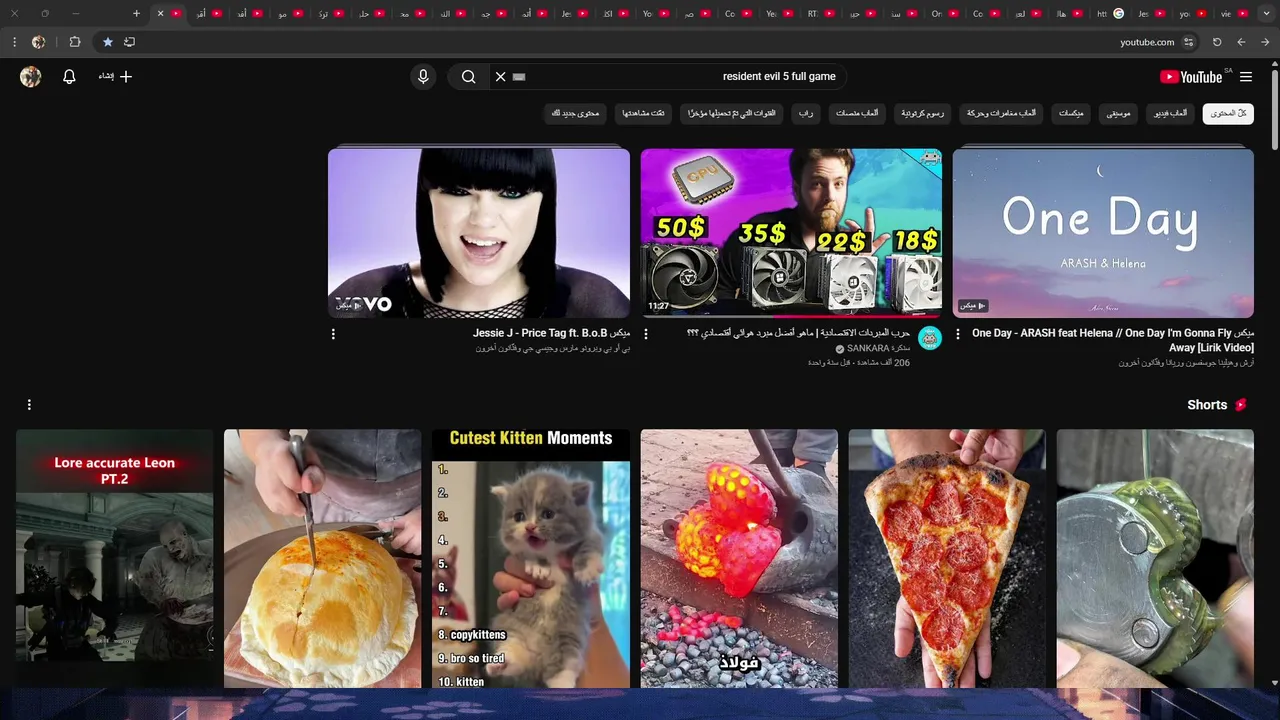The width and height of the screenshot is (1280, 720).
Task: Switch to the 'vie' YouTube tab
Action: (x=1234, y=13)
